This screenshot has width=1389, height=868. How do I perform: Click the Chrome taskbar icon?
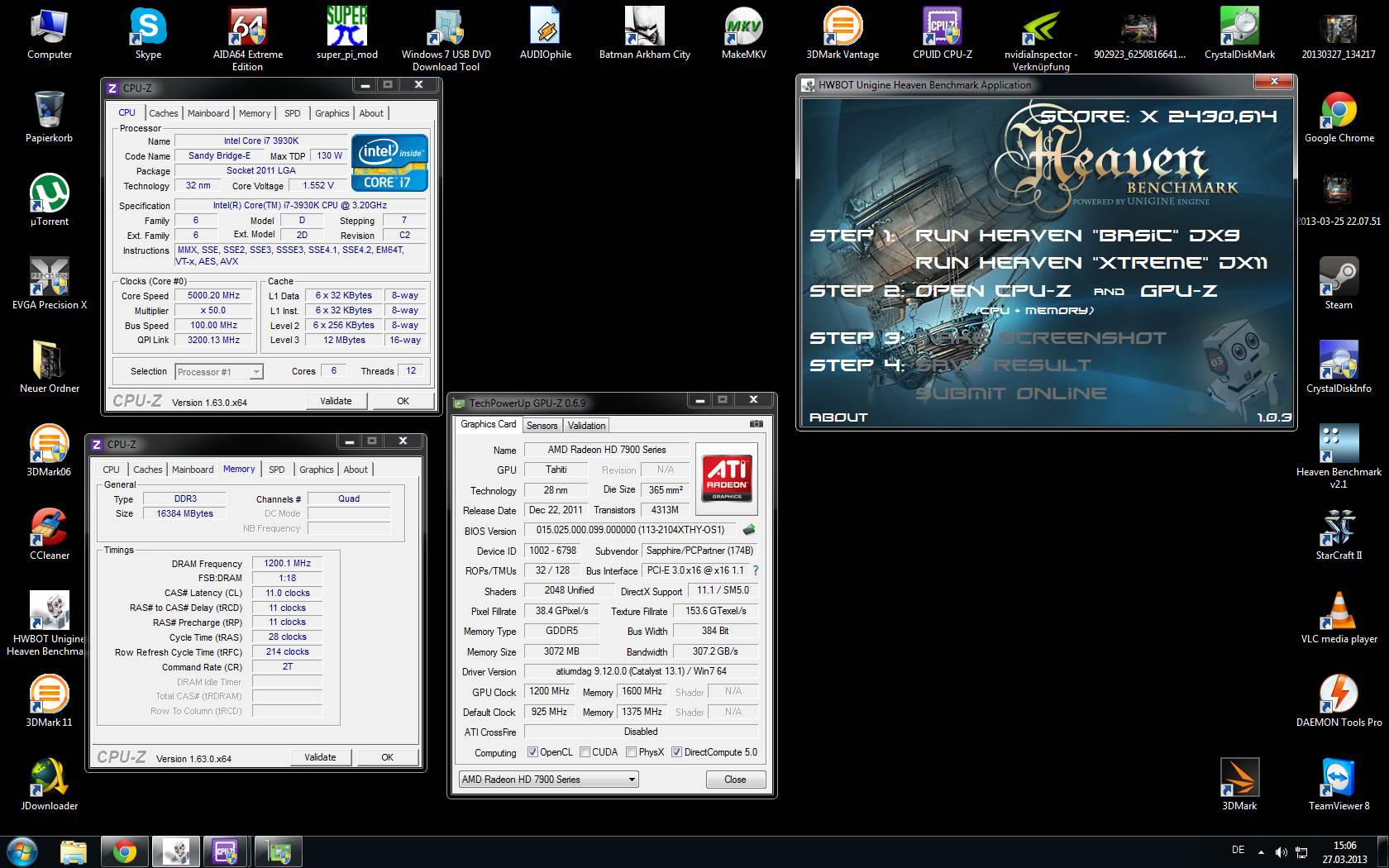click(125, 851)
